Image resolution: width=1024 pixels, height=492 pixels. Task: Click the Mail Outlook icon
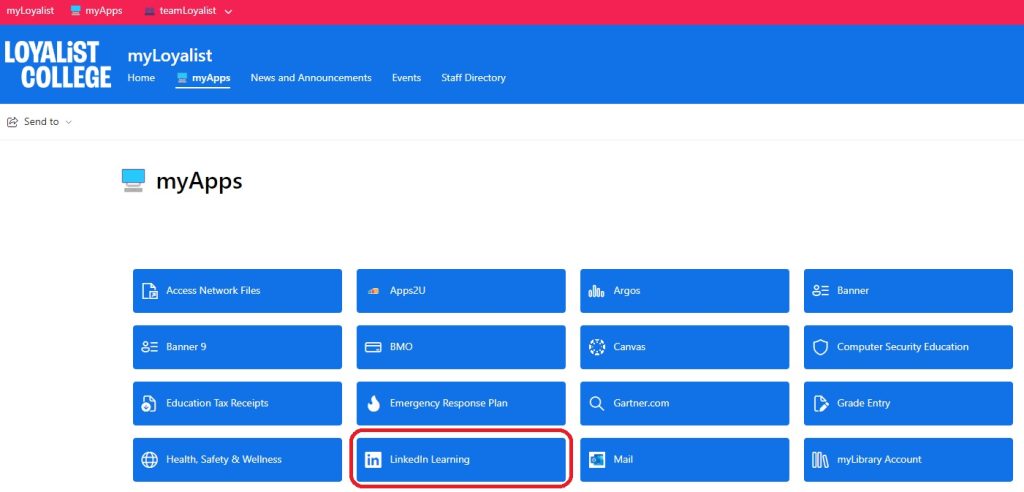596,459
